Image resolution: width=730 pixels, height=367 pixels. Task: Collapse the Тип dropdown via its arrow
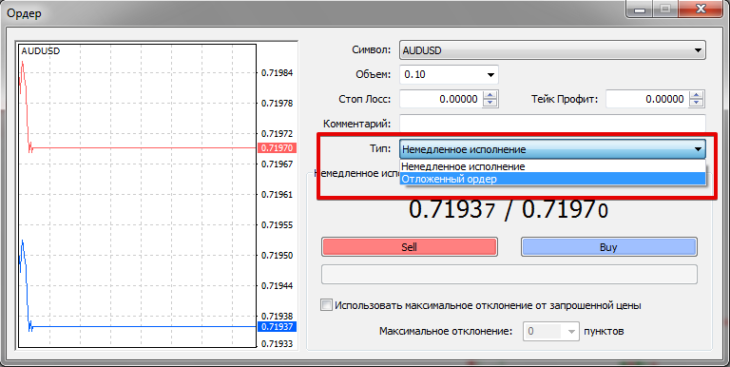click(x=698, y=150)
